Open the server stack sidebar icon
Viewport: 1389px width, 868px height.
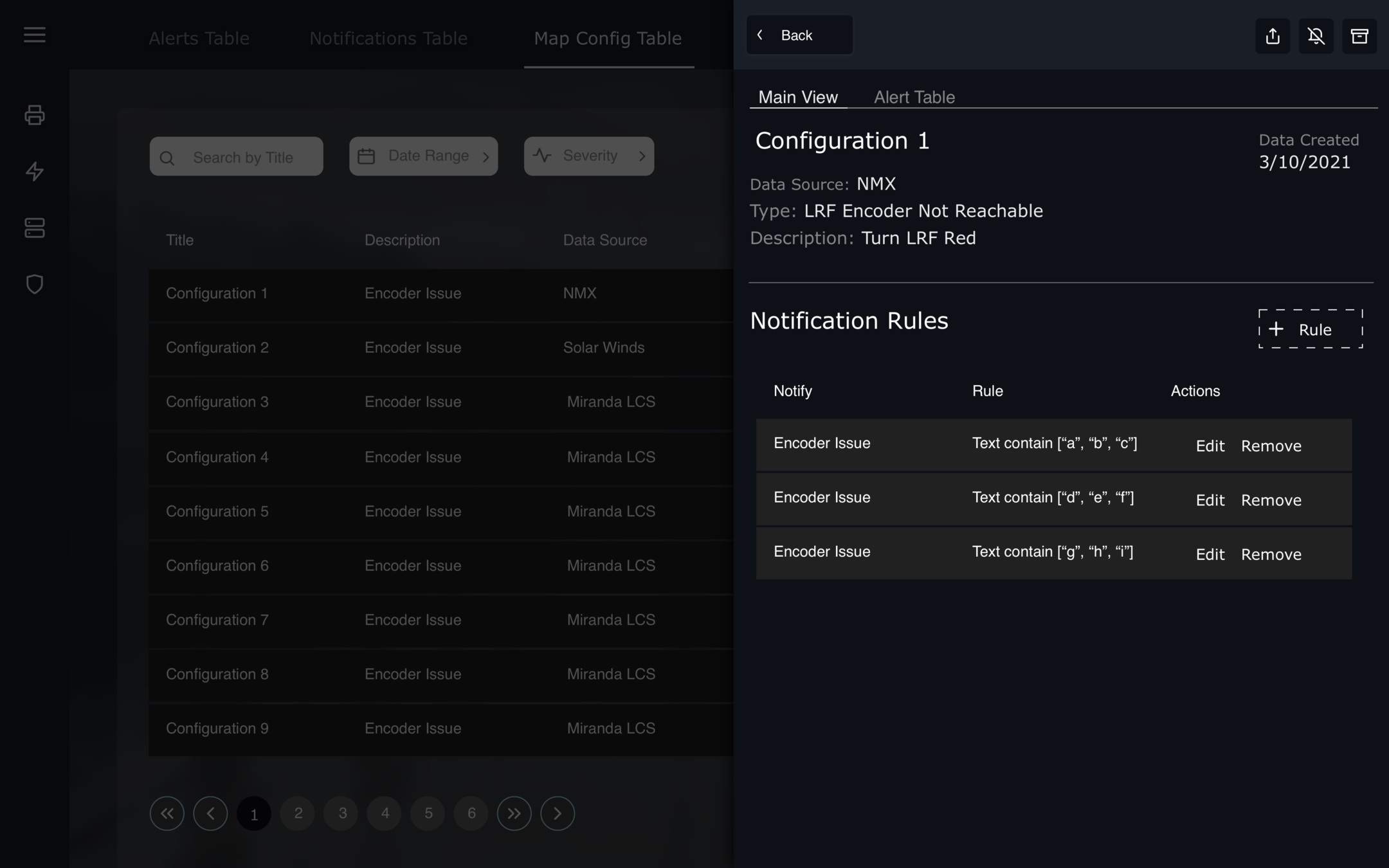tap(35, 228)
